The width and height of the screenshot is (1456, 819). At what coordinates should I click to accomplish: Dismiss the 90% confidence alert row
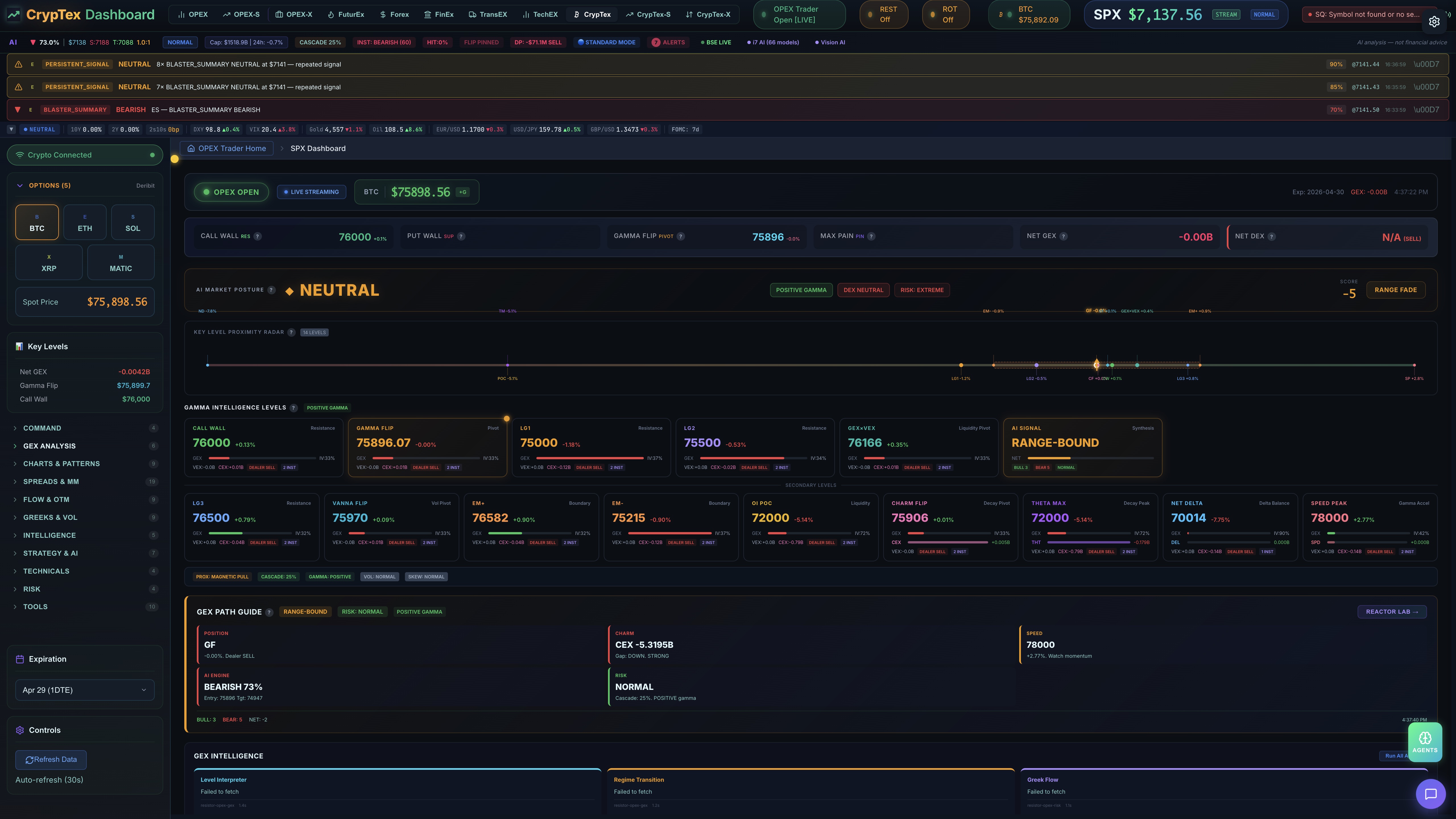pyautogui.click(x=1427, y=65)
